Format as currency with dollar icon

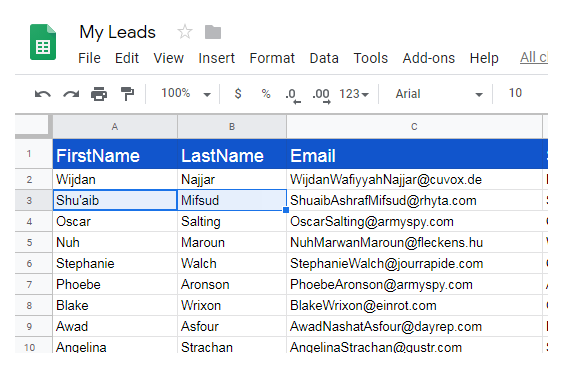point(238,94)
